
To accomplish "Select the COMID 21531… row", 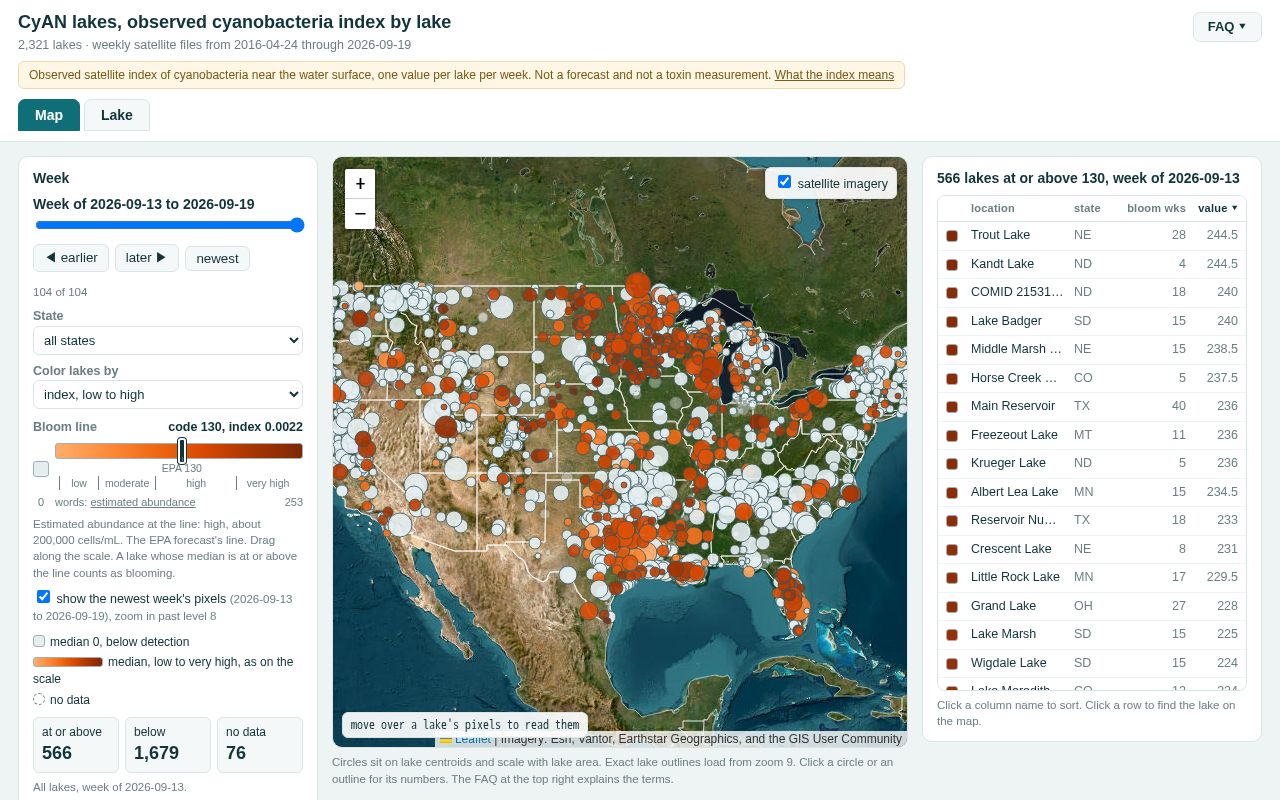I will pos(1092,292).
